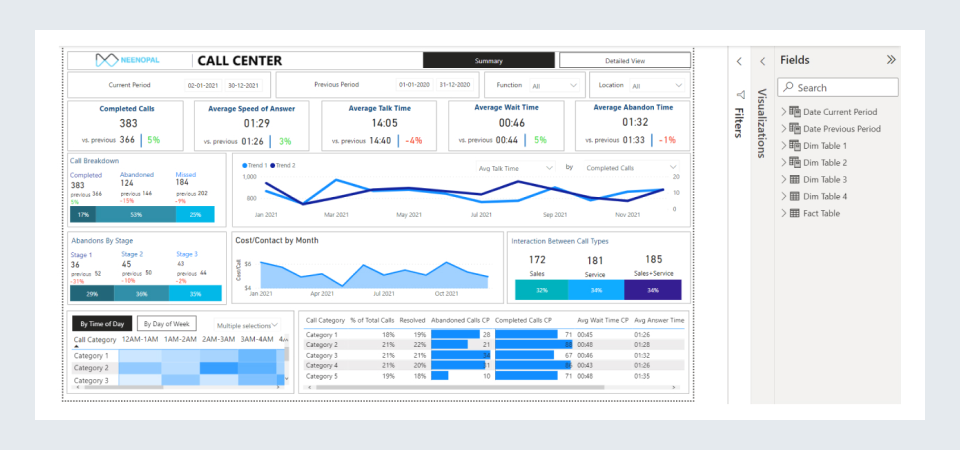Select By Time of Day view
The height and width of the screenshot is (450, 960).
coord(102,324)
